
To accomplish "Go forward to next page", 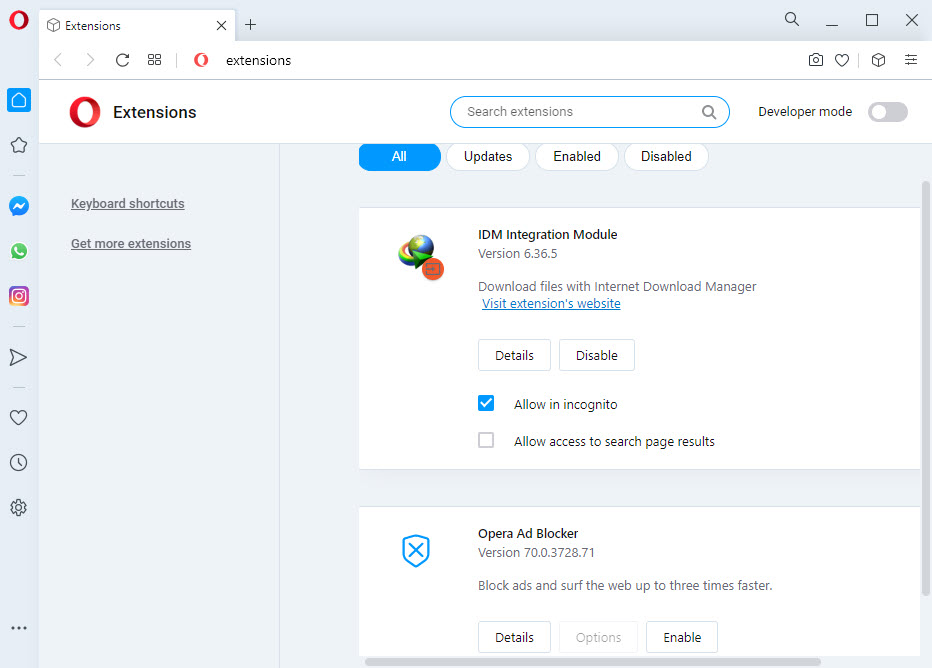I will 90,60.
